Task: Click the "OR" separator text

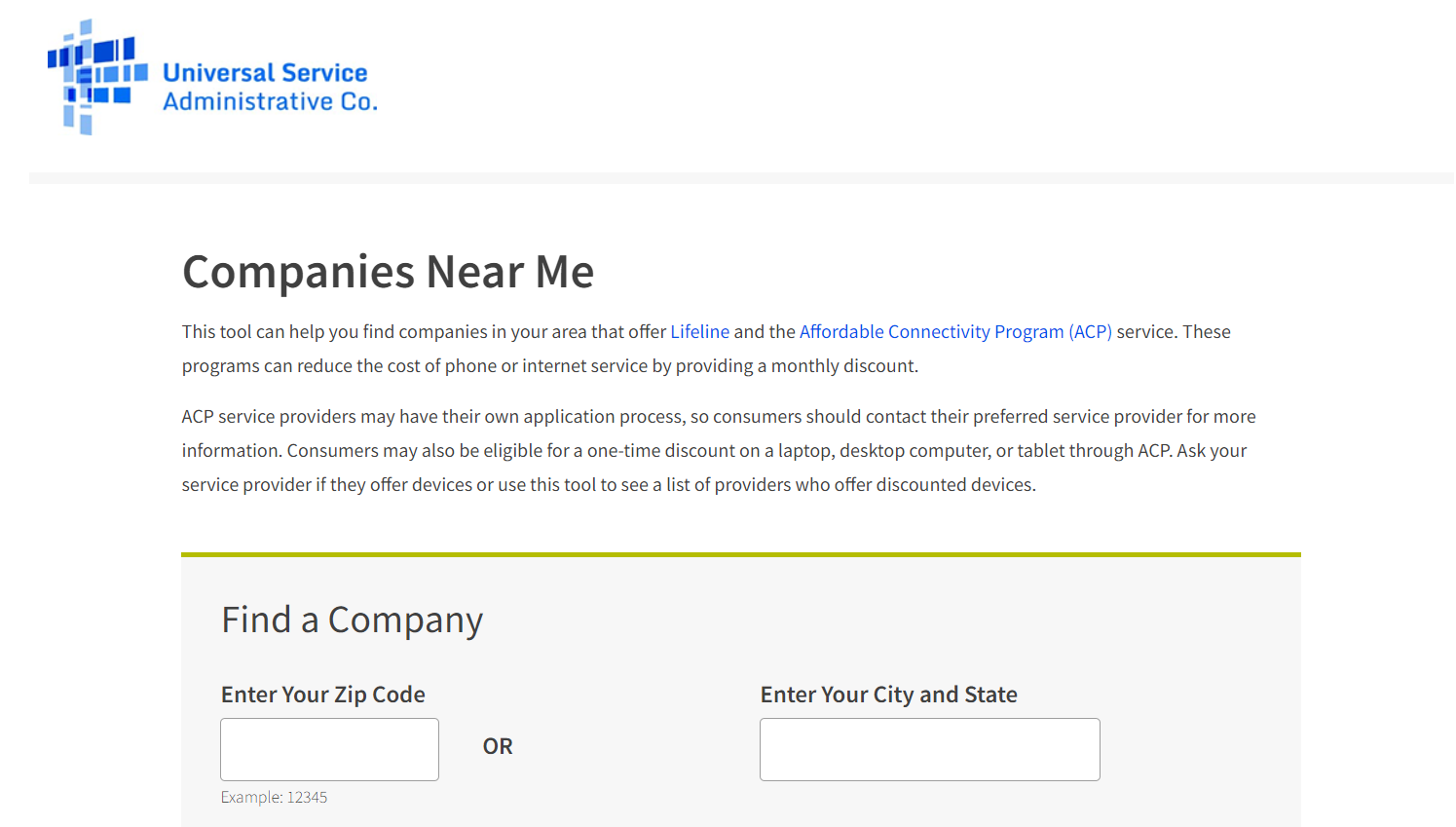Action: (x=498, y=746)
